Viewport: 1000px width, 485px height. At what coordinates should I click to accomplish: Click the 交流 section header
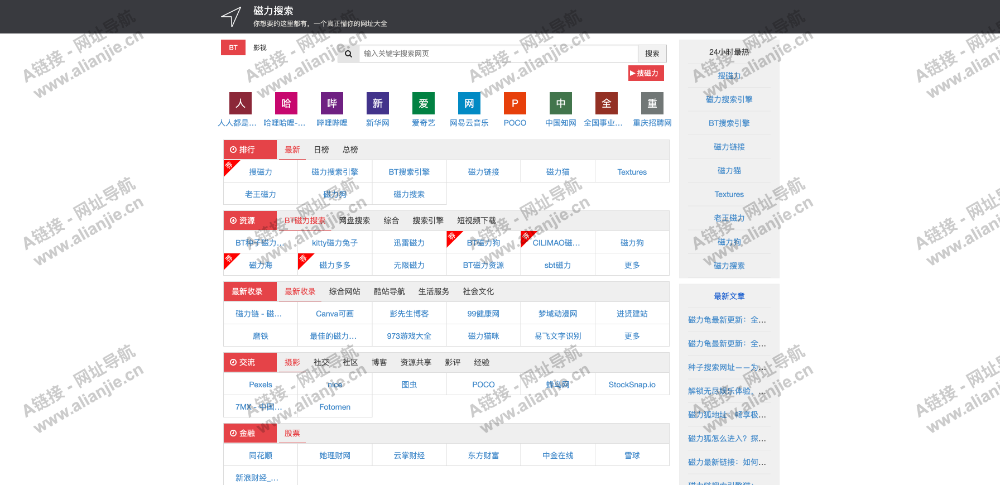click(x=251, y=362)
